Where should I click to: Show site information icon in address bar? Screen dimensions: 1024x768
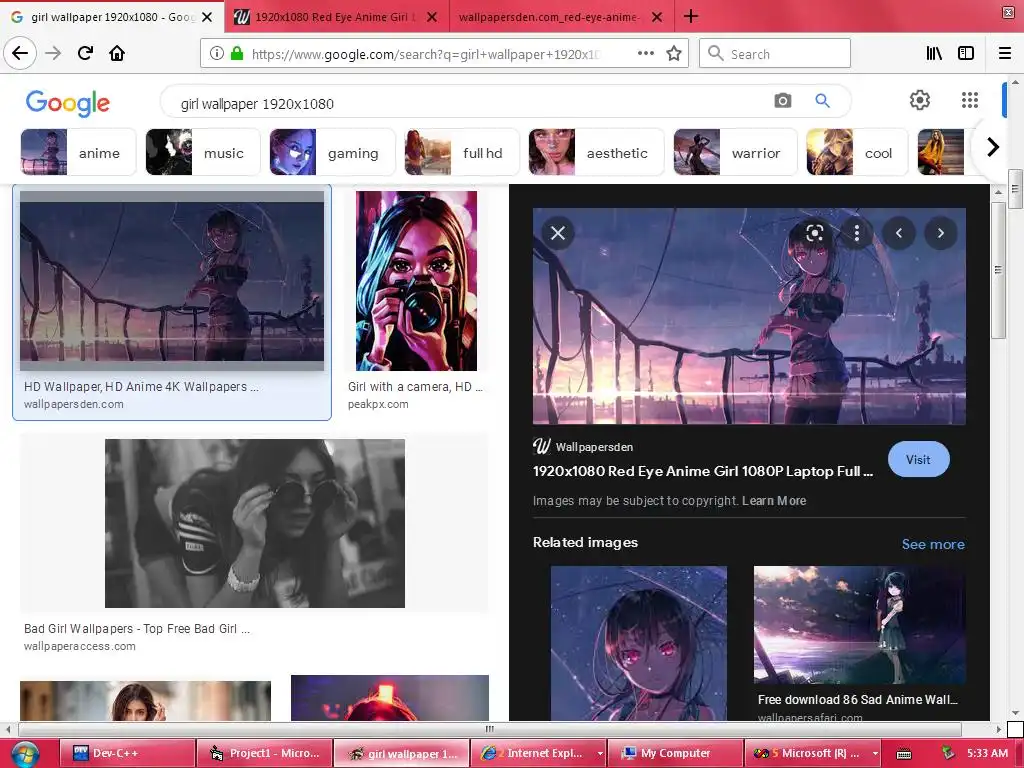216,54
